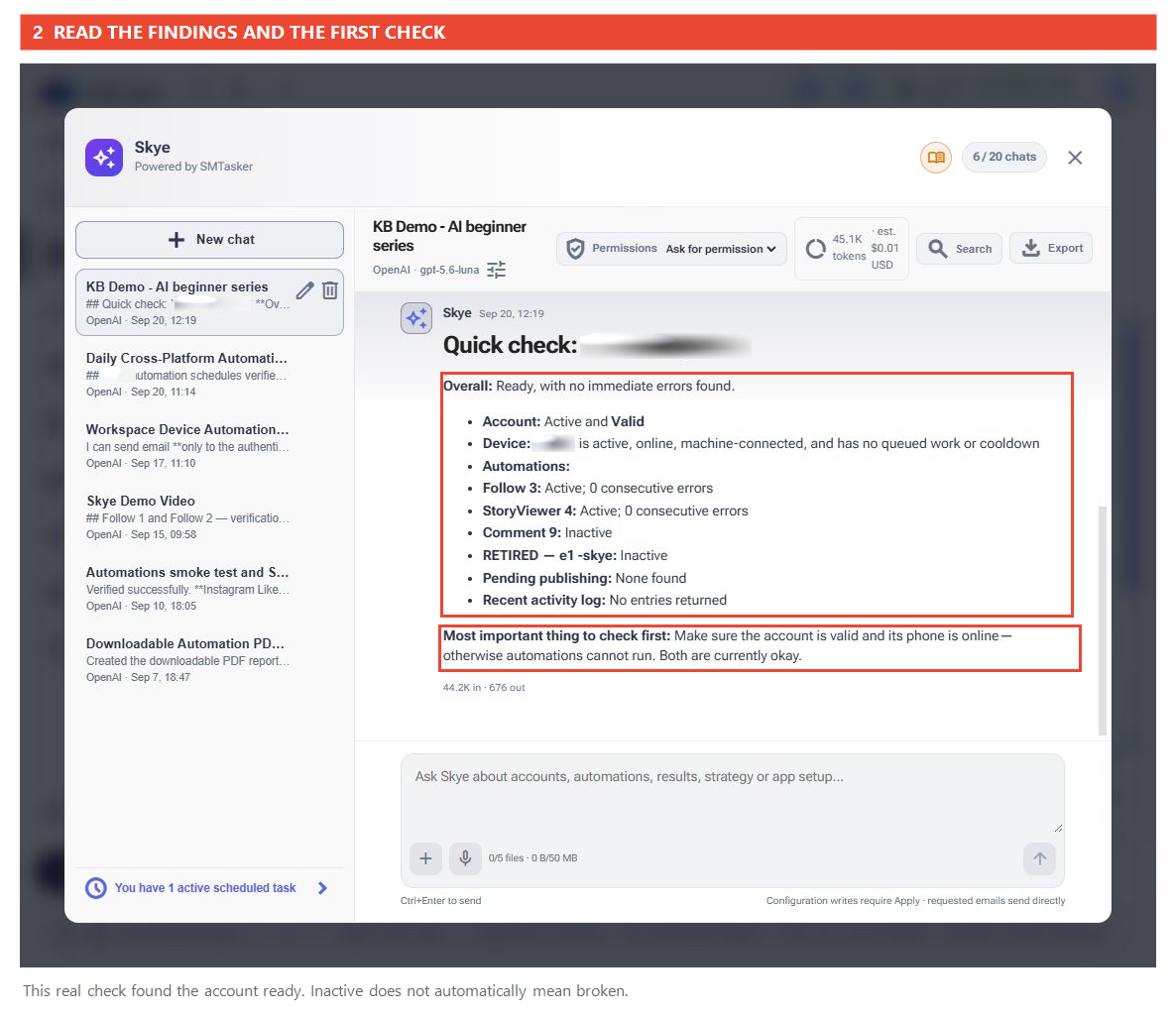The height and width of the screenshot is (1019, 1176).
Task: Click the 'StoryViewer 4:' list entry
Action: tap(615, 510)
